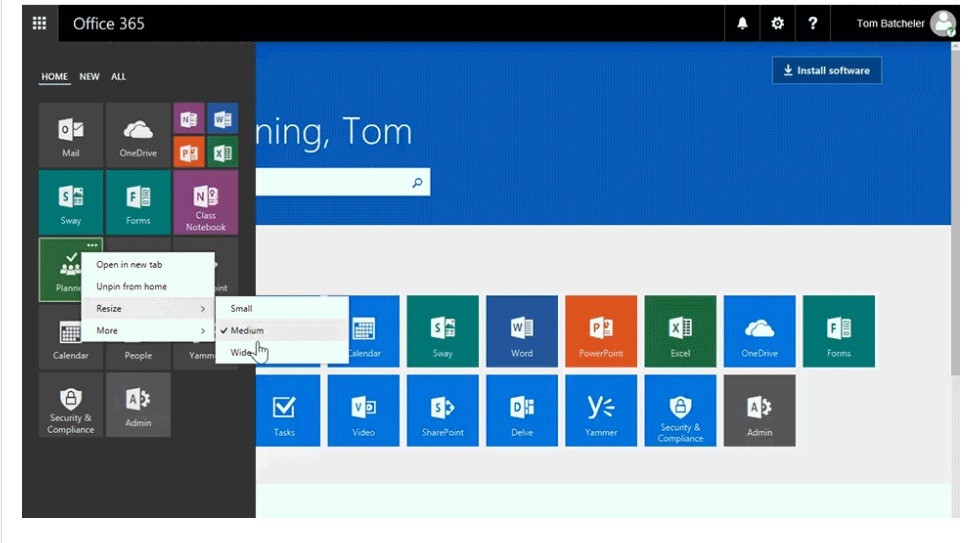Open Mail tile in launcher
This screenshot has height=543, width=971.
click(x=71, y=135)
